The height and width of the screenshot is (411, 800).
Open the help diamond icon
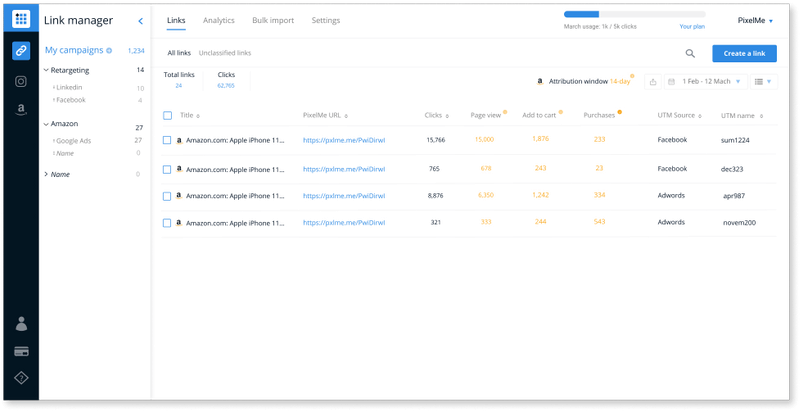tap(21, 378)
